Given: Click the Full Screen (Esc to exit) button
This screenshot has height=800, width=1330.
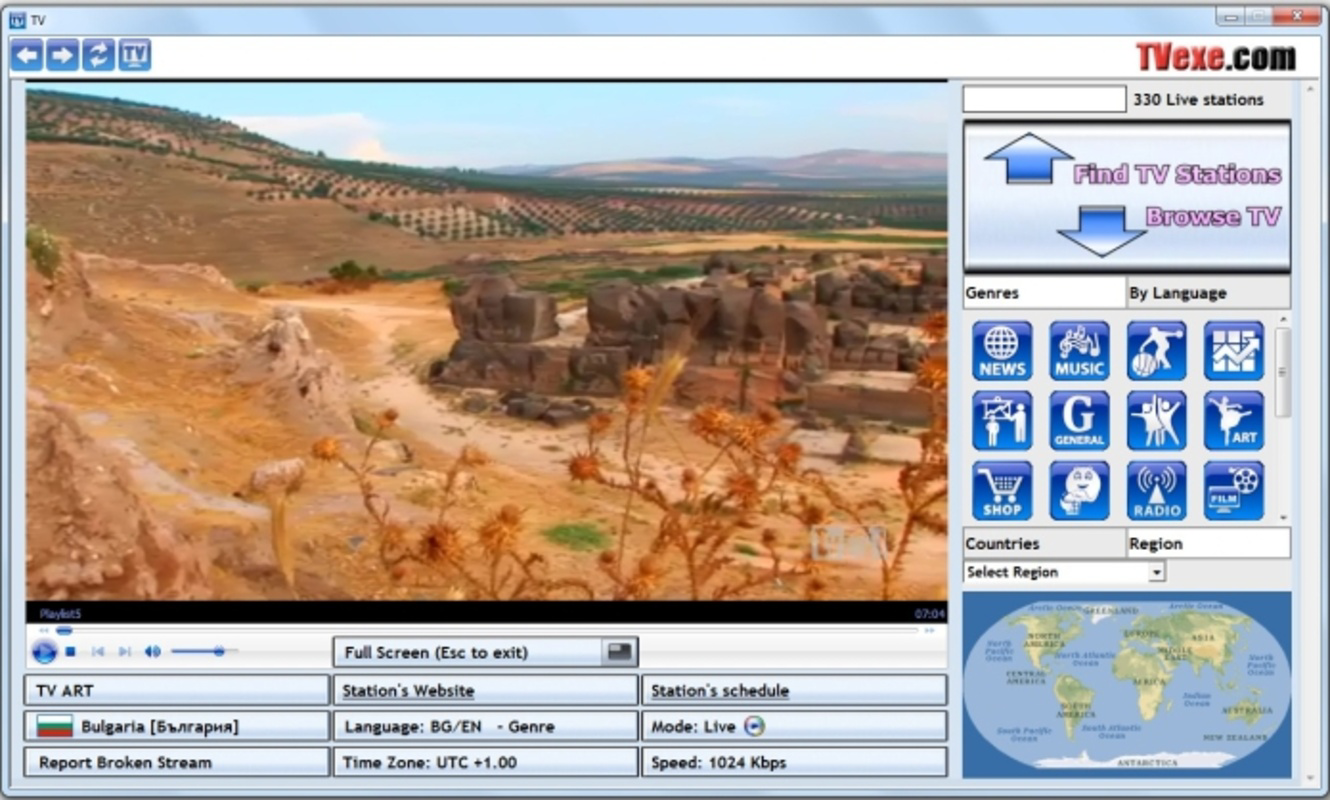Looking at the screenshot, I should 485,652.
